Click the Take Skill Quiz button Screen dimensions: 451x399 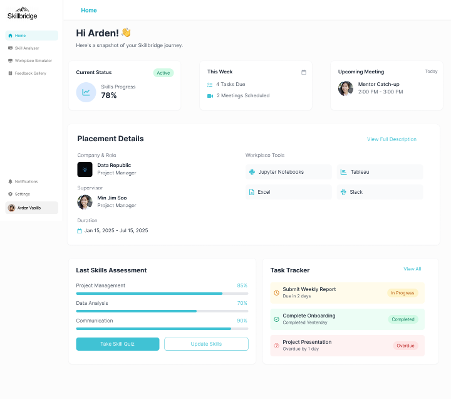tap(118, 344)
